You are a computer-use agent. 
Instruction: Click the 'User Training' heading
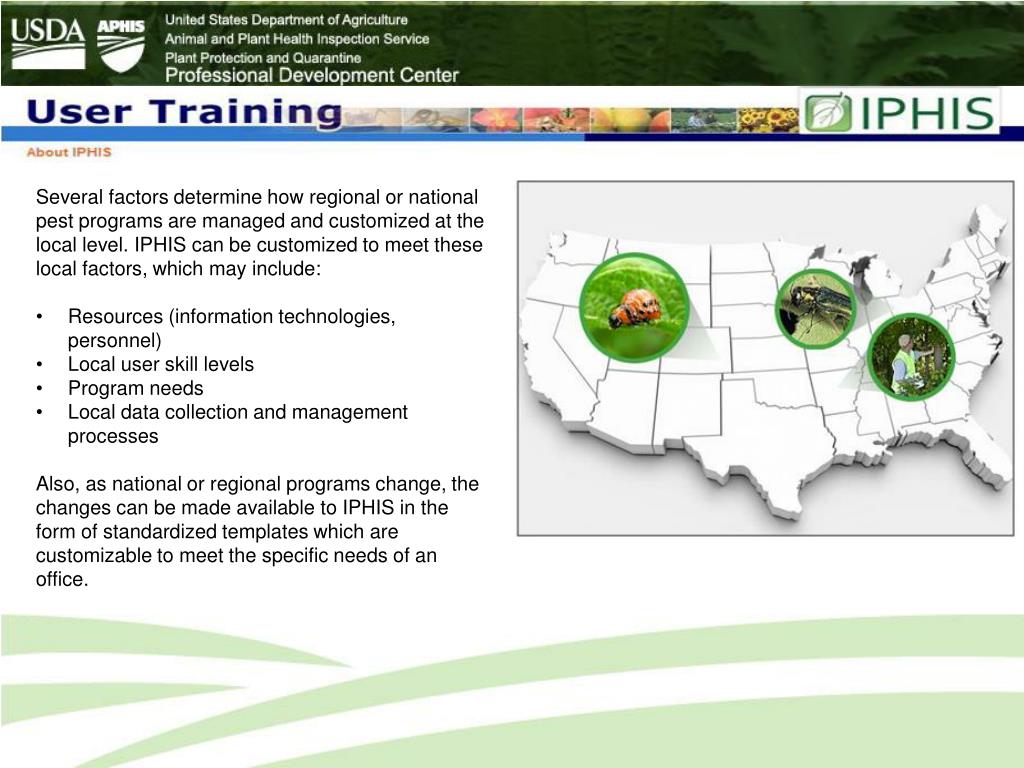point(184,112)
